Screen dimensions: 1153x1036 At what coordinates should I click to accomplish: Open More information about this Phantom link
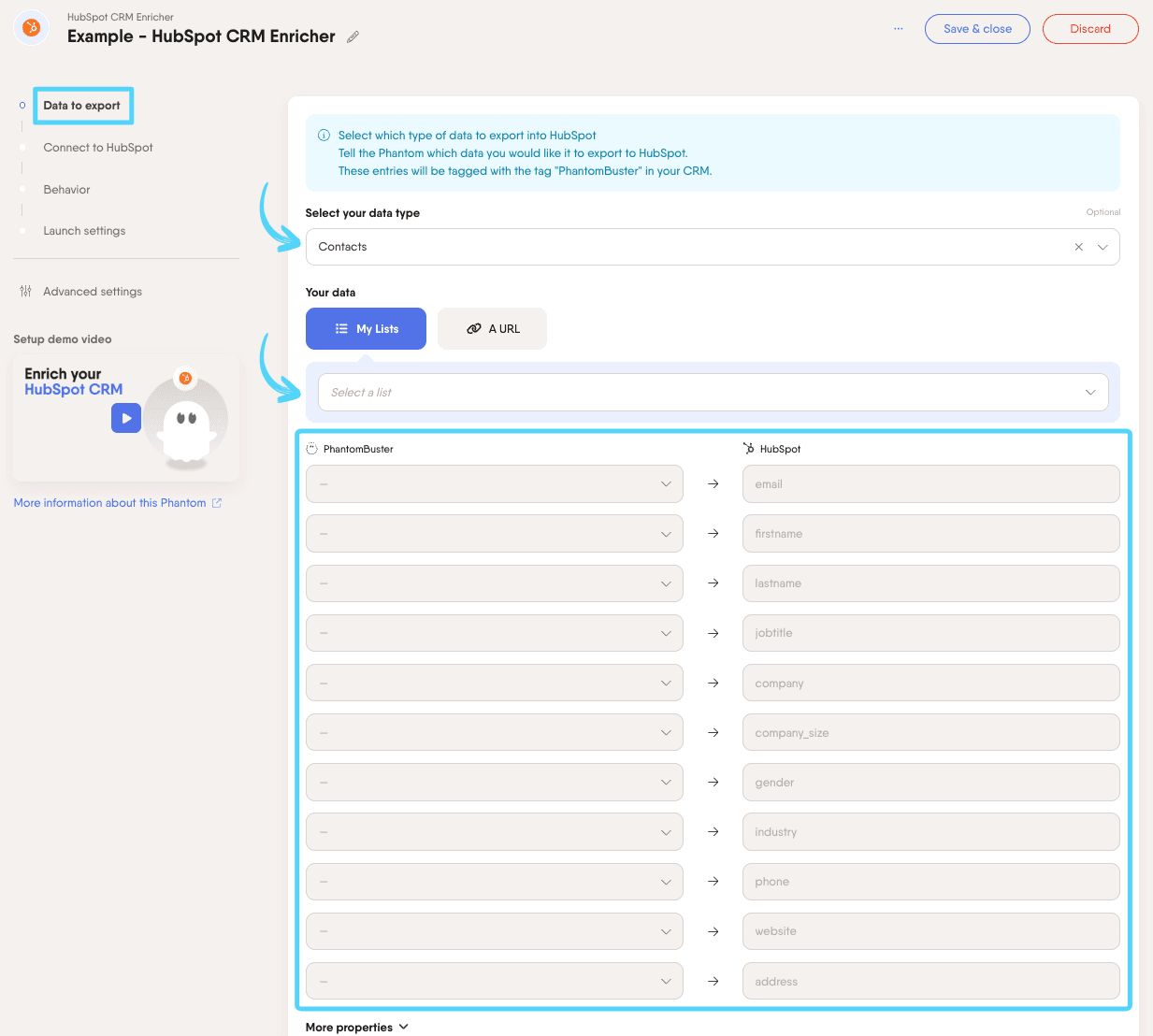point(109,503)
